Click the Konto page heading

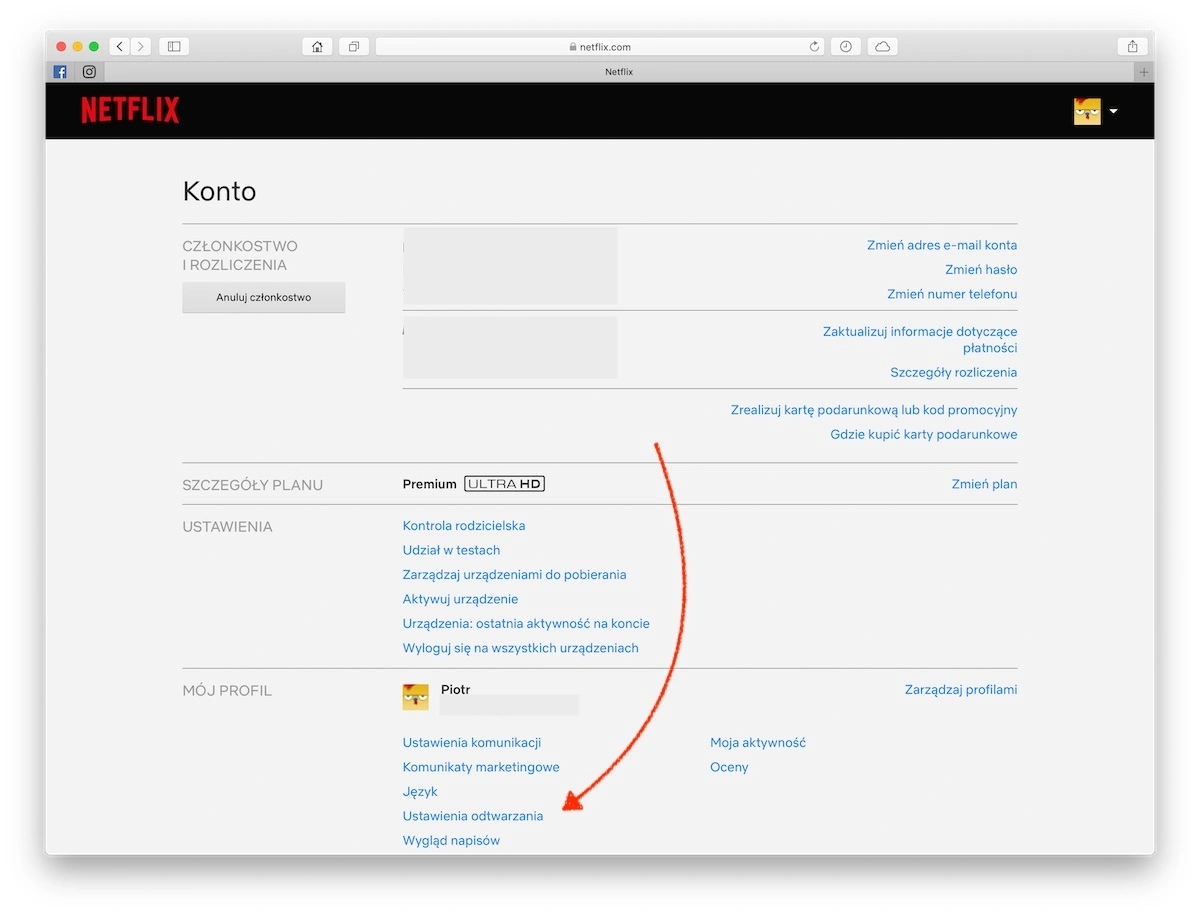tap(219, 191)
